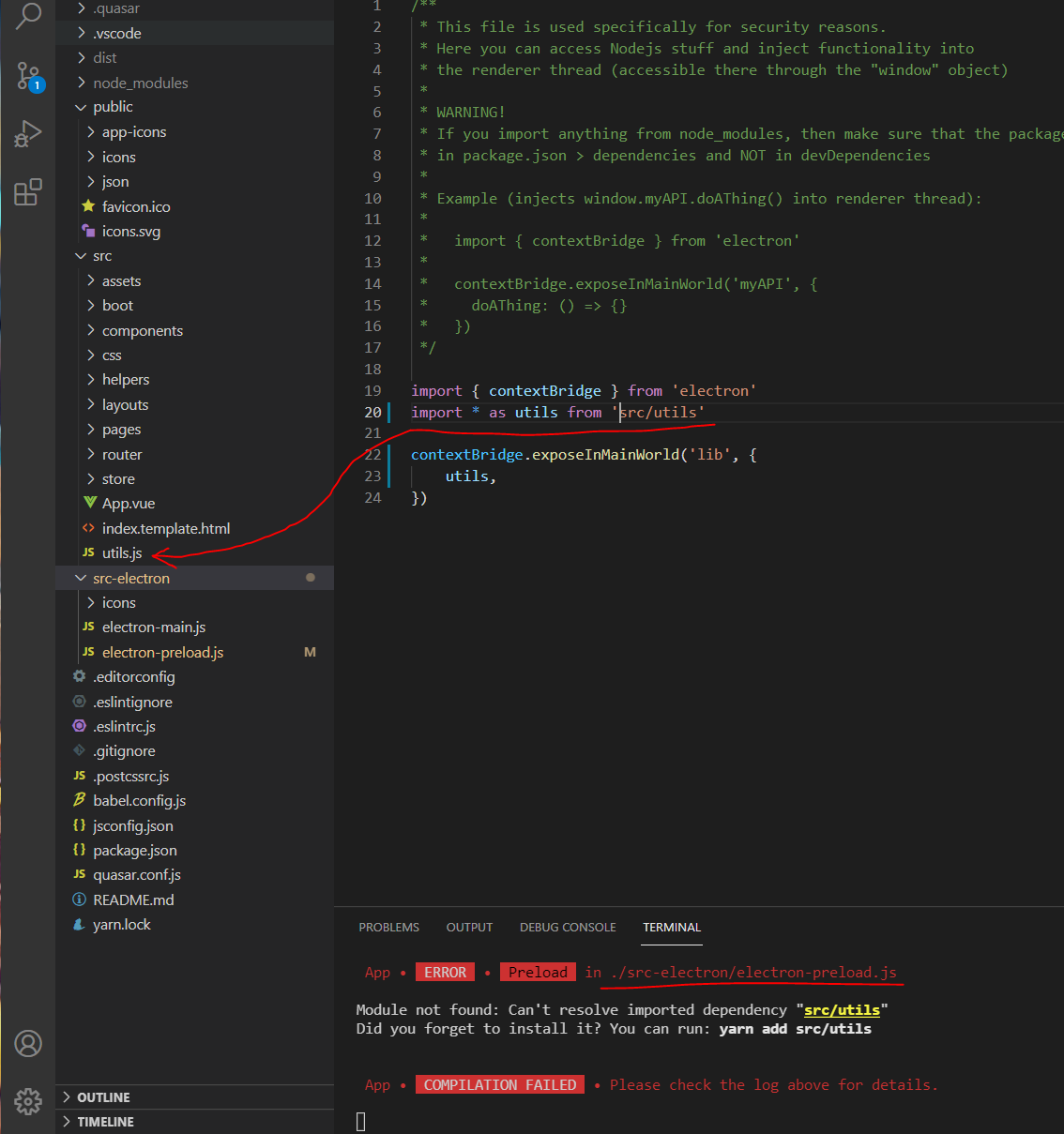The height and width of the screenshot is (1134, 1064).
Task: Click info icon beside README.md
Action: (80, 900)
